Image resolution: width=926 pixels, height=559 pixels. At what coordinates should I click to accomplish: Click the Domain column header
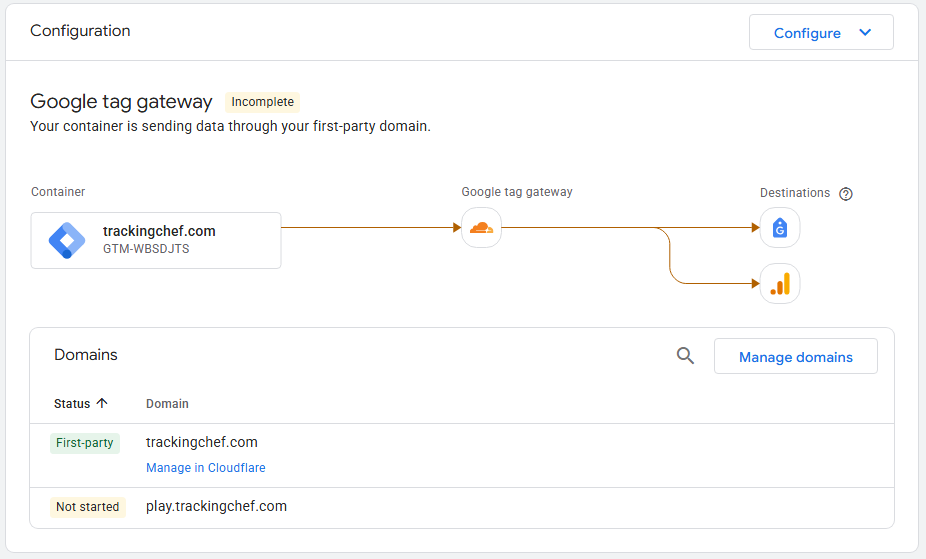click(167, 404)
